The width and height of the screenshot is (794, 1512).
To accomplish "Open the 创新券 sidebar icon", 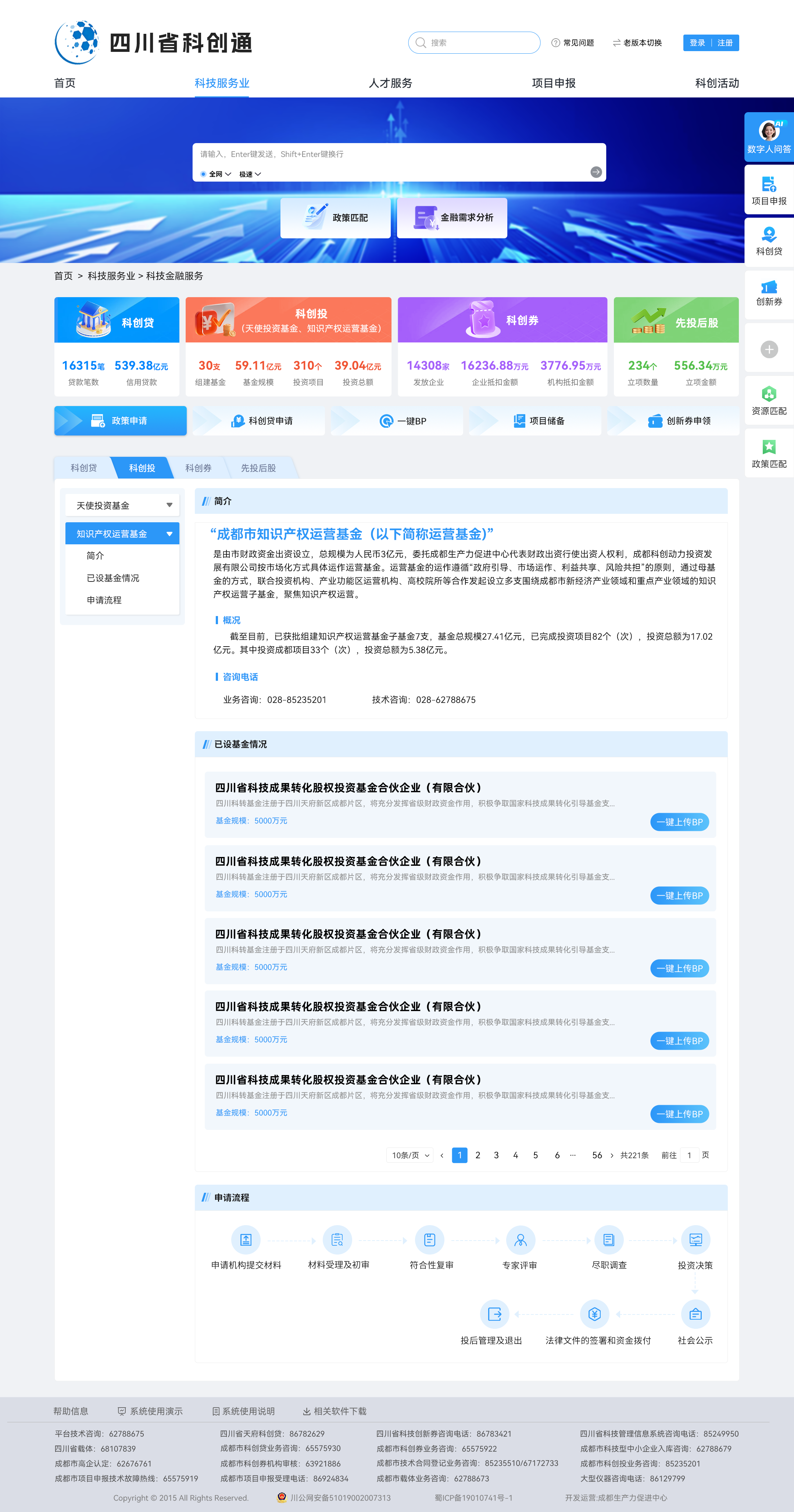I will pos(769,287).
